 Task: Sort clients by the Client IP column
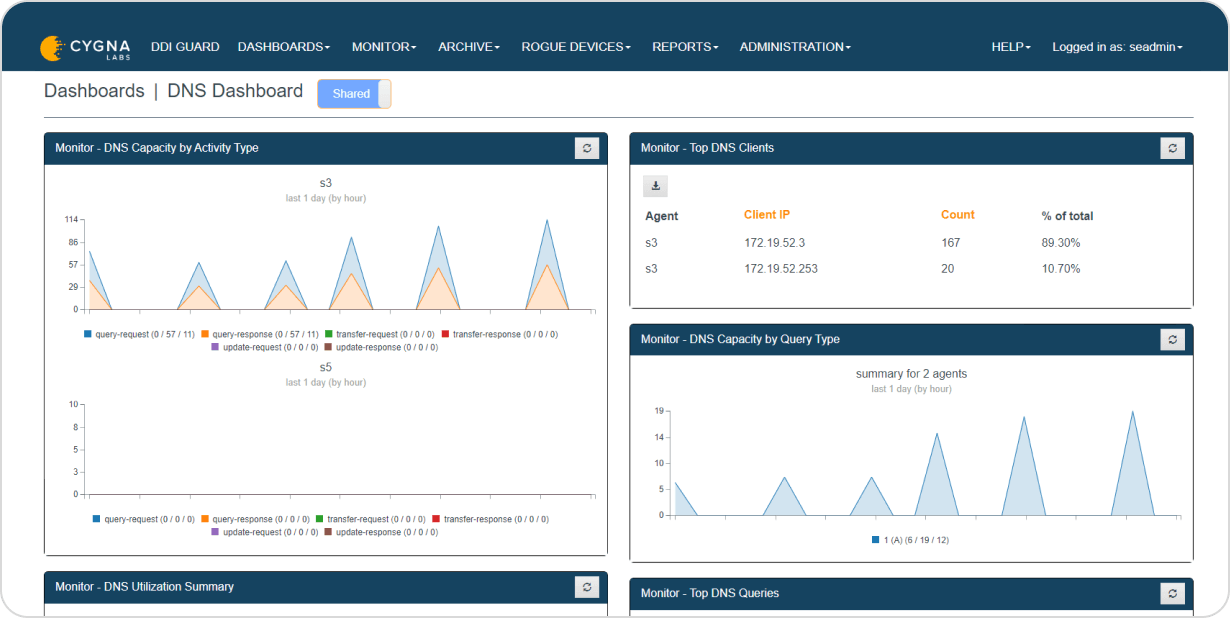768,214
